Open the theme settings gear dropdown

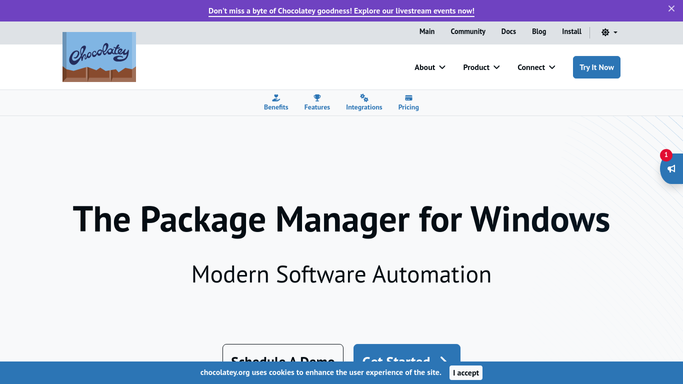click(x=609, y=32)
